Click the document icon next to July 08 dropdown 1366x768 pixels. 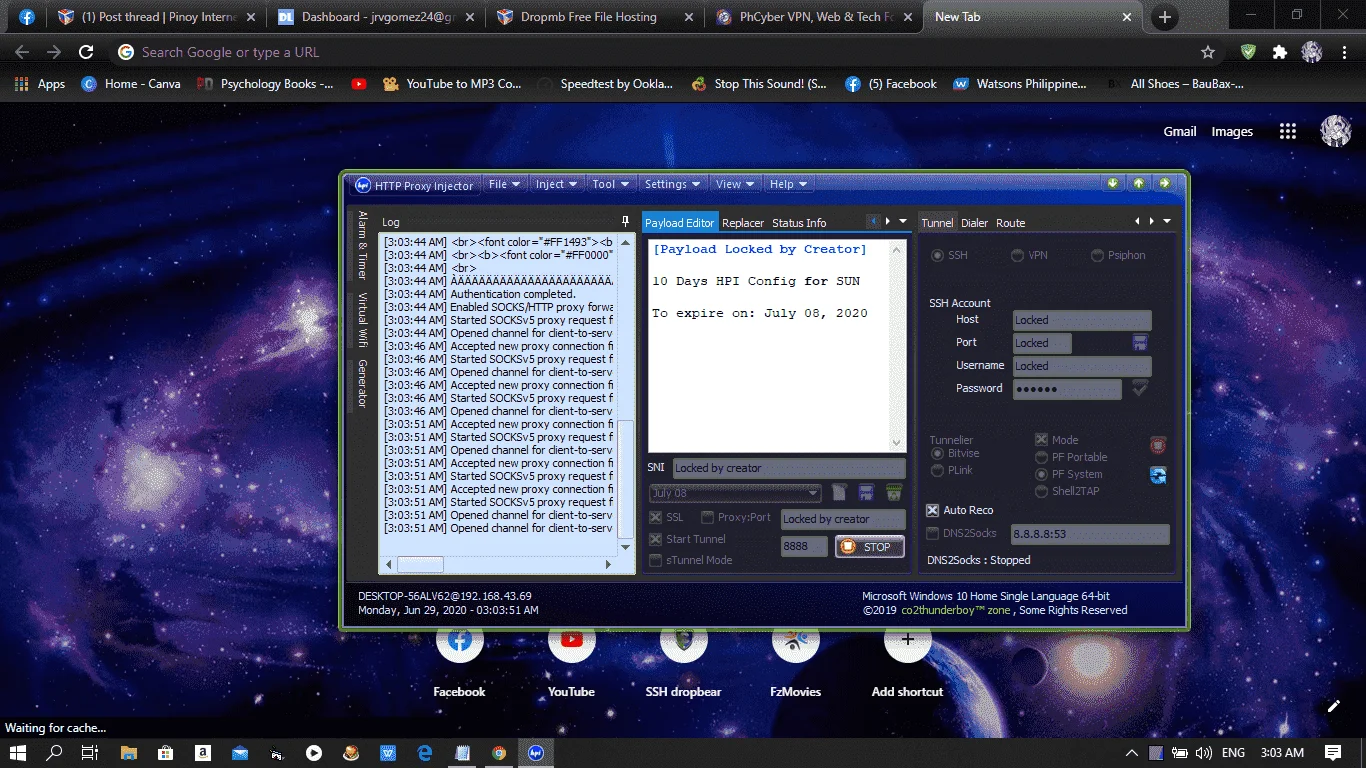click(840, 492)
